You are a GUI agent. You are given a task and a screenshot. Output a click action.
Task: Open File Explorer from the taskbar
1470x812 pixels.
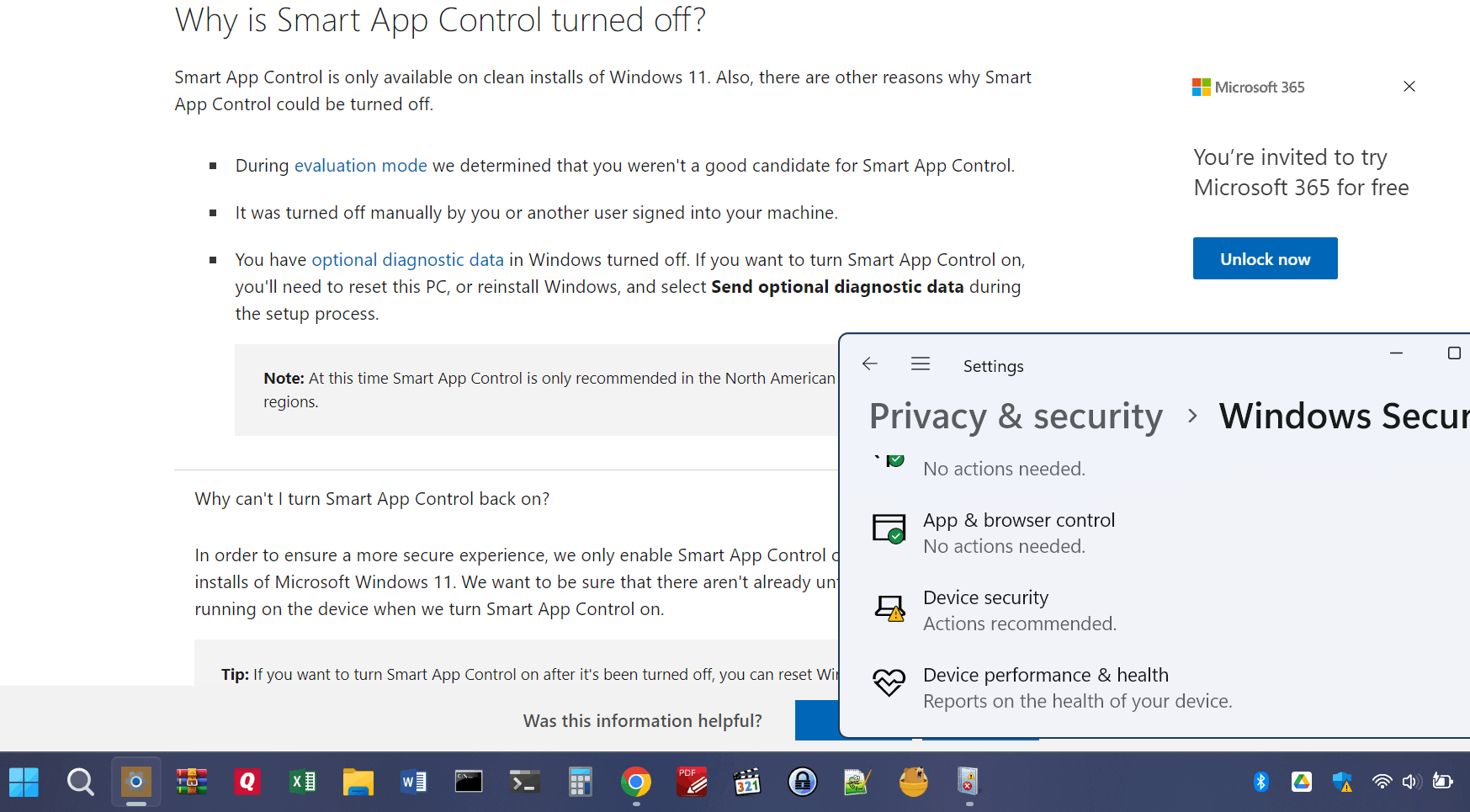pyautogui.click(x=358, y=782)
